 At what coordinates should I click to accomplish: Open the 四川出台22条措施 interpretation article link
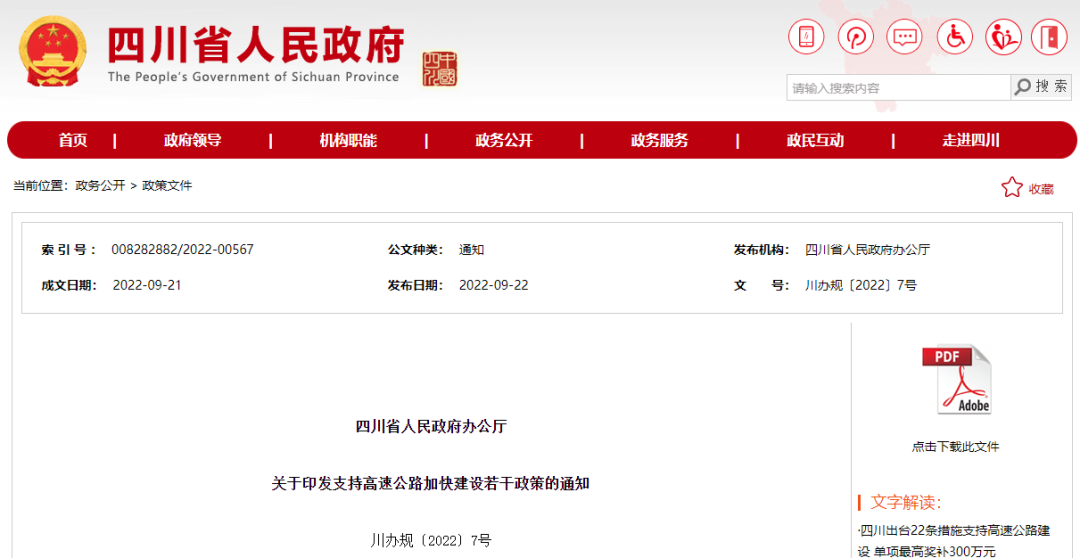pyautogui.click(x=954, y=541)
